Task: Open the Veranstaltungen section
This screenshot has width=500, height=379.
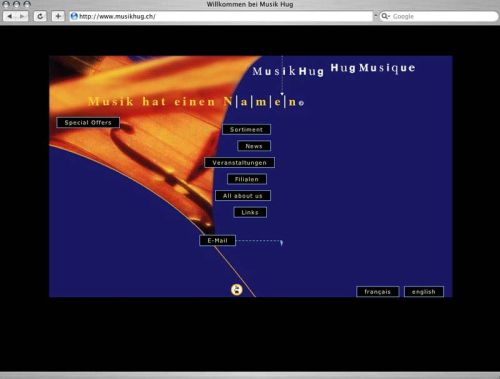Action: [239, 163]
